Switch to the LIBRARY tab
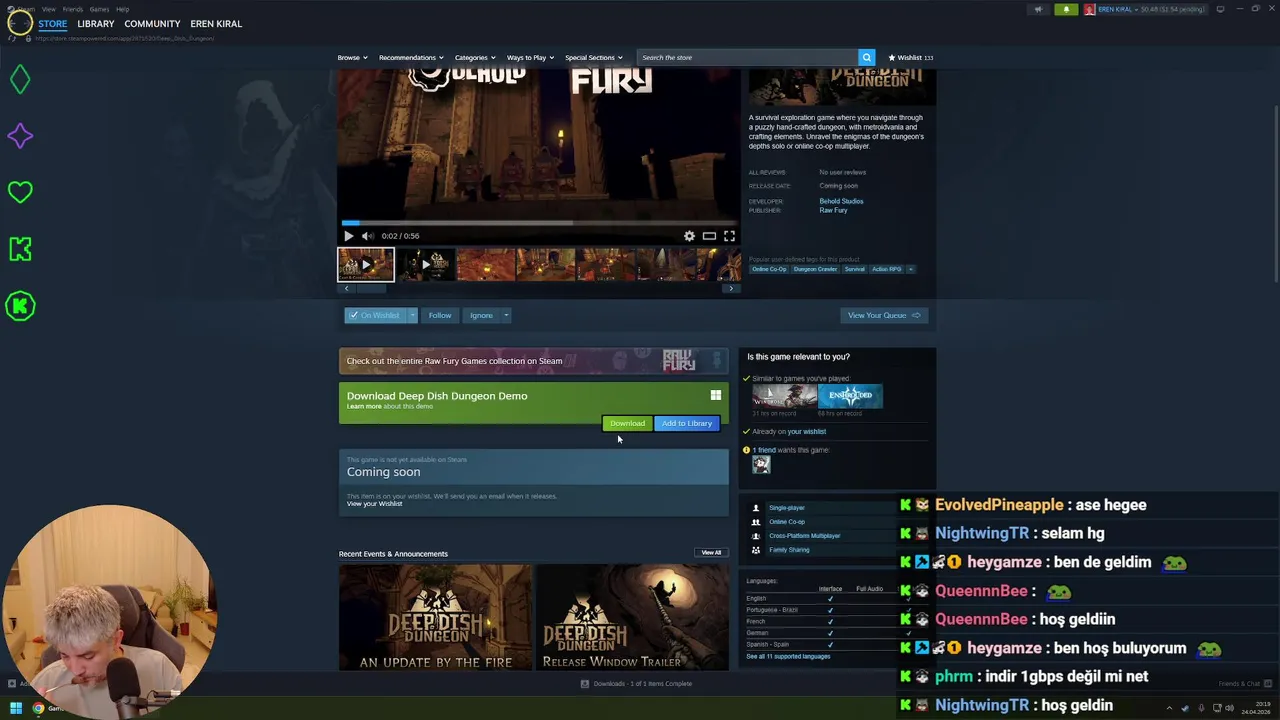Viewport: 1280px width, 720px height. click(x=96, y=23)
